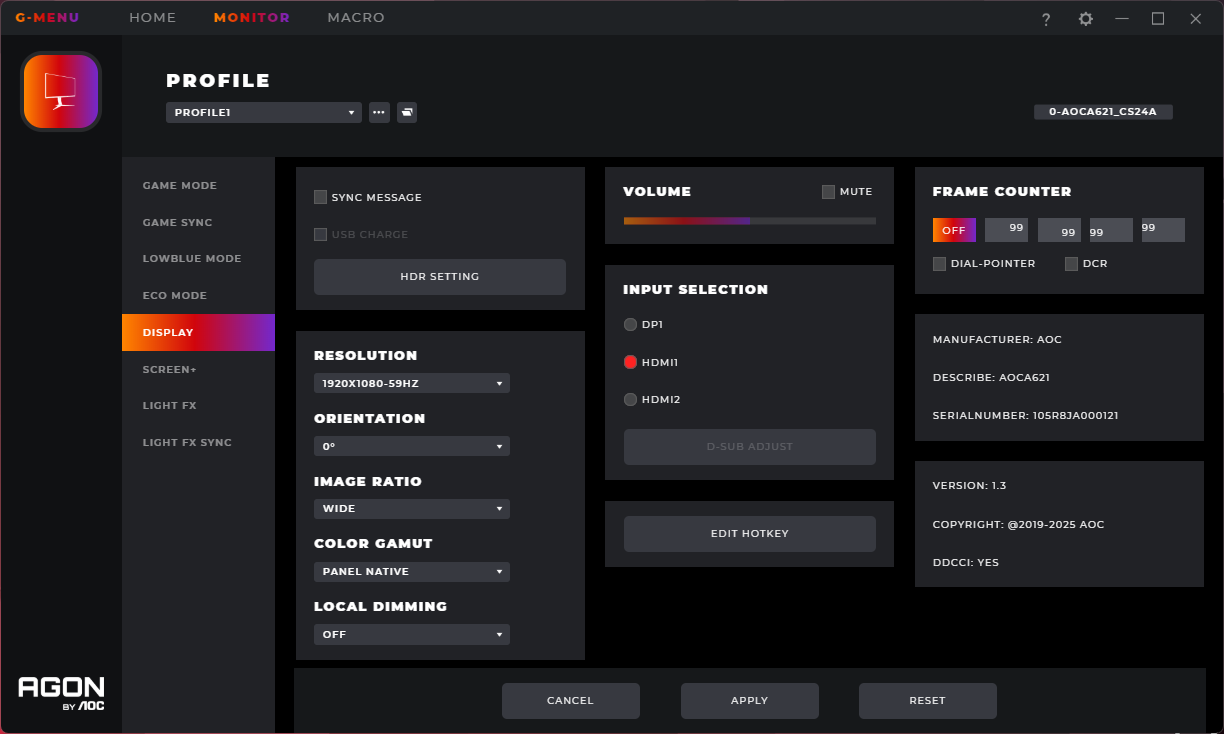Maximize the G-Menu window
The width and height of the screenshot is (1224, 734).
click(x=1158, y=18)
